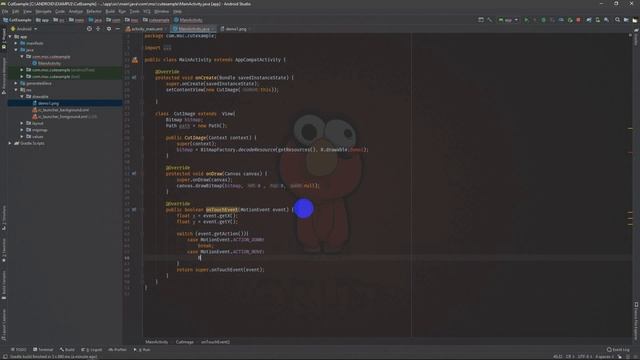Viewport: 640px width, 360px height.
Task: Expand the mipmap folder
Action: pyautogui.click(x=22, y=130)
